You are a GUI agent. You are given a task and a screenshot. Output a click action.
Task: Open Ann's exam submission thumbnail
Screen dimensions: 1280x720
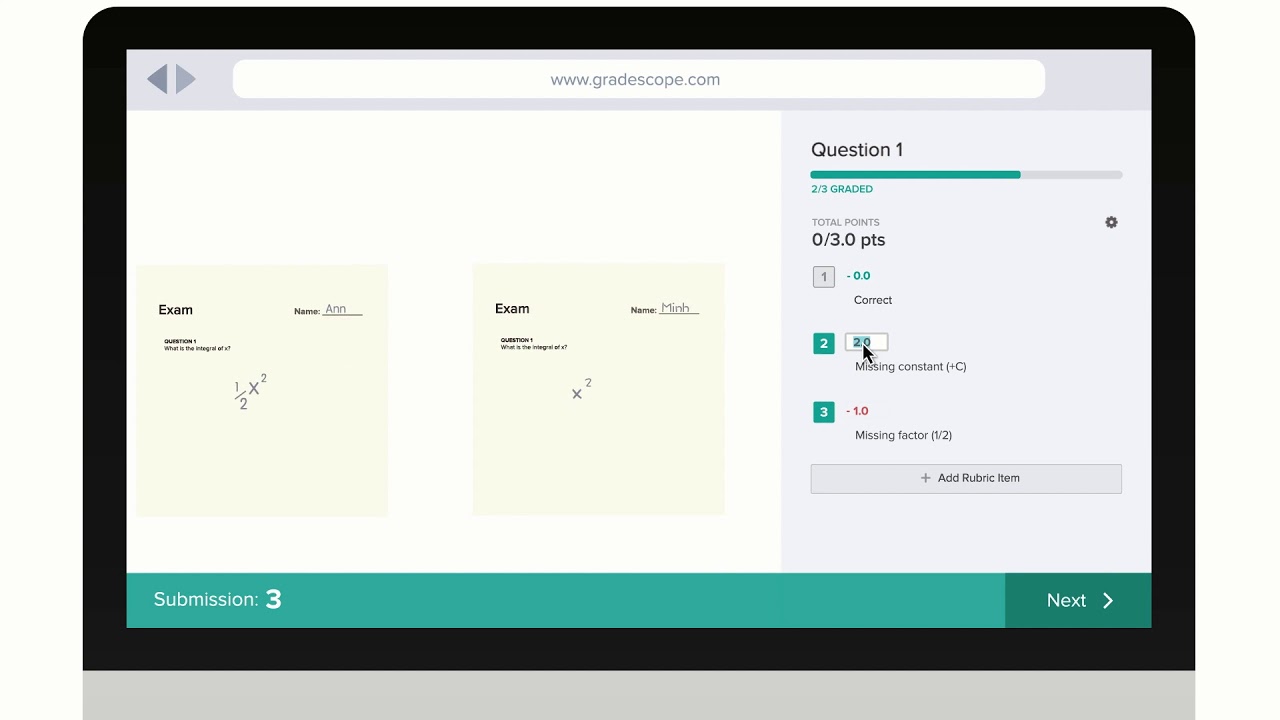tap(262, 390)
